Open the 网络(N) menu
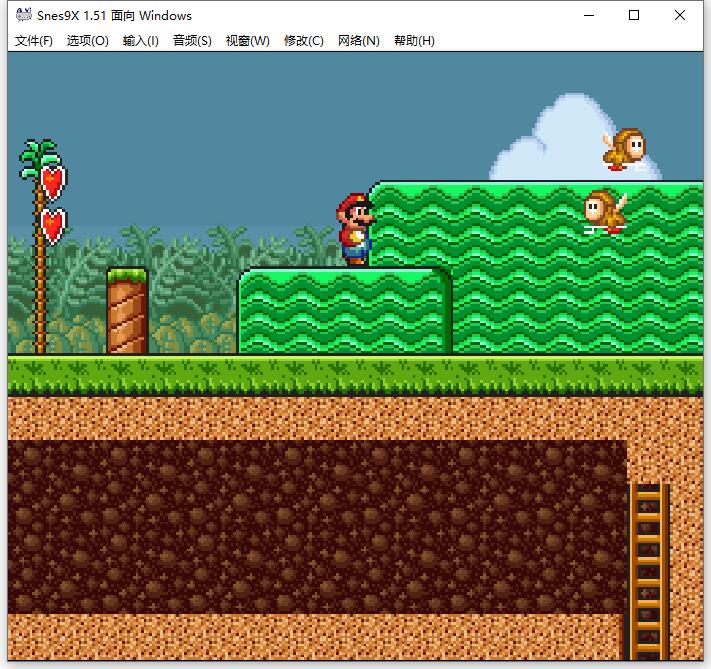This screenshot has width=711, height=669. tap(359, 41)
